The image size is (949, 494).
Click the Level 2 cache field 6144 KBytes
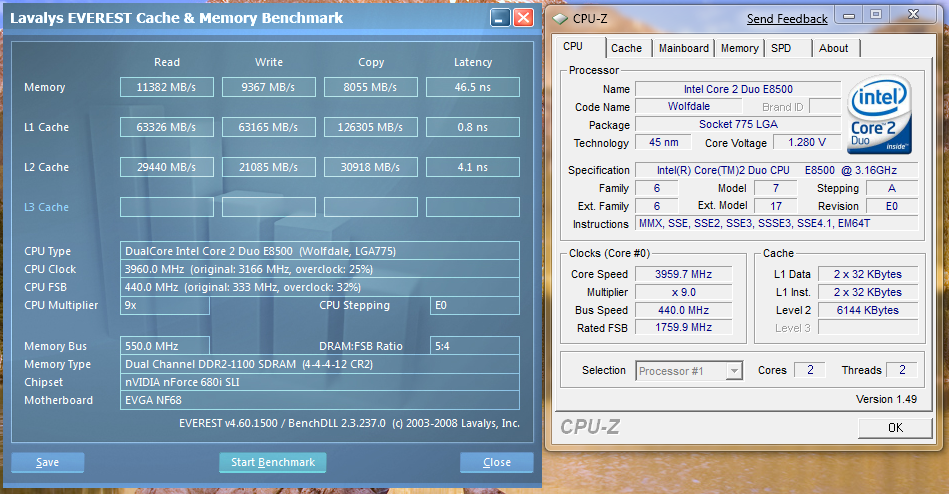pos(868,310)
